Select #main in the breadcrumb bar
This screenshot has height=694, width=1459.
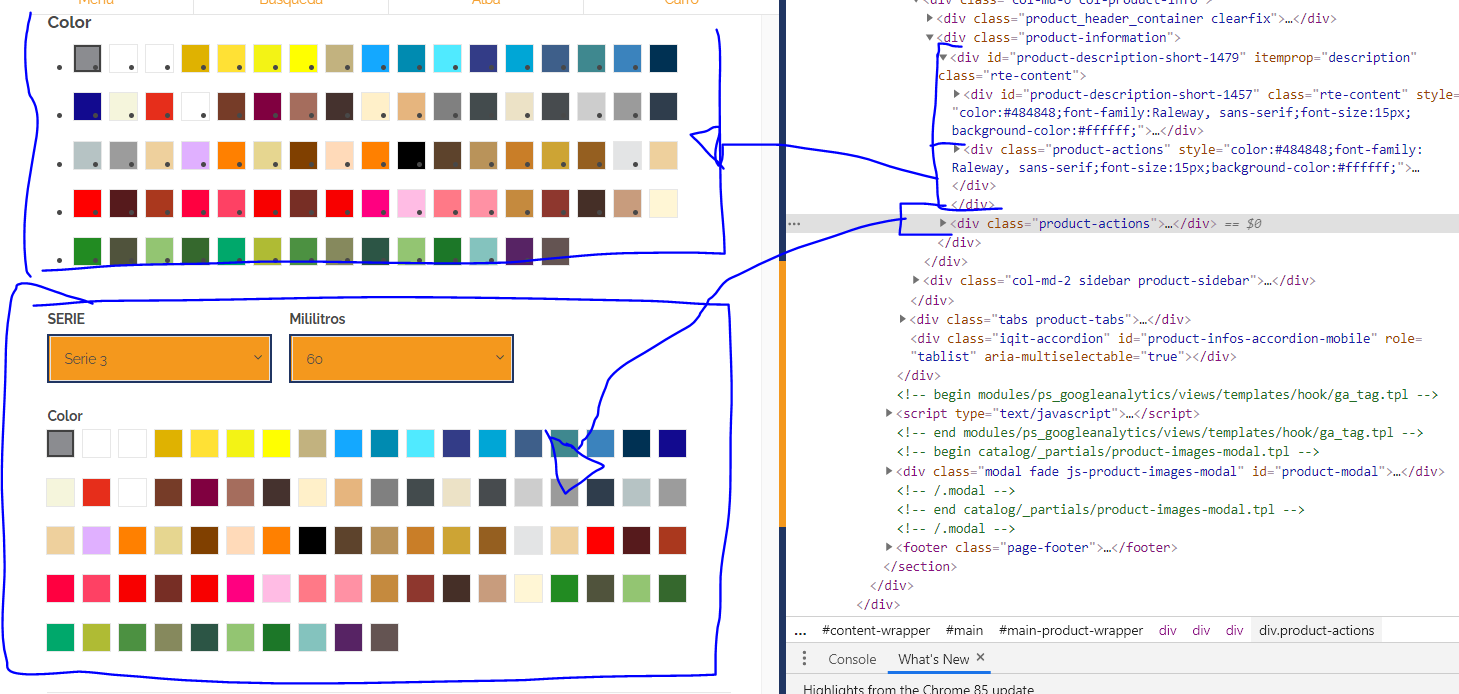[964, 630]
